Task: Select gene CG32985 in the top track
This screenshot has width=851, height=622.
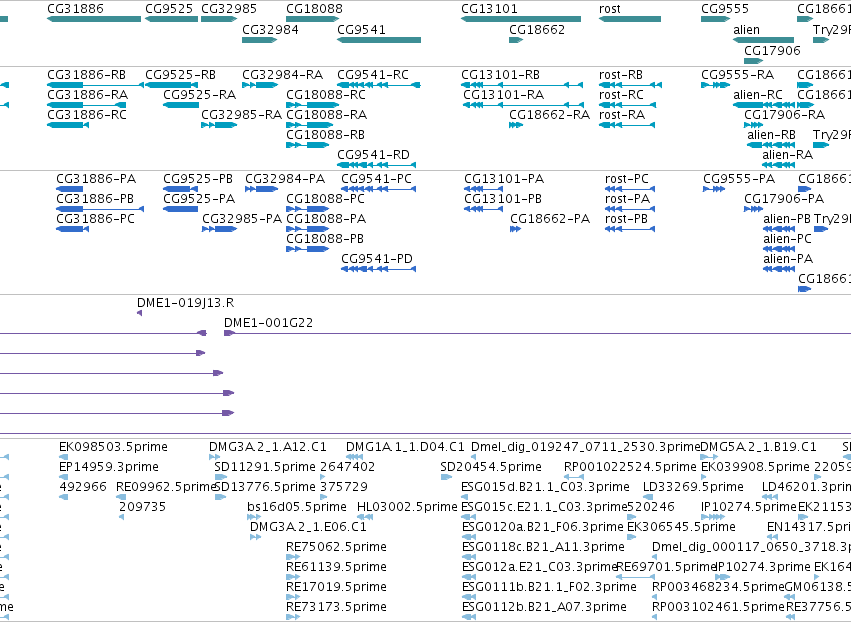Action: [x=219, y=19]
